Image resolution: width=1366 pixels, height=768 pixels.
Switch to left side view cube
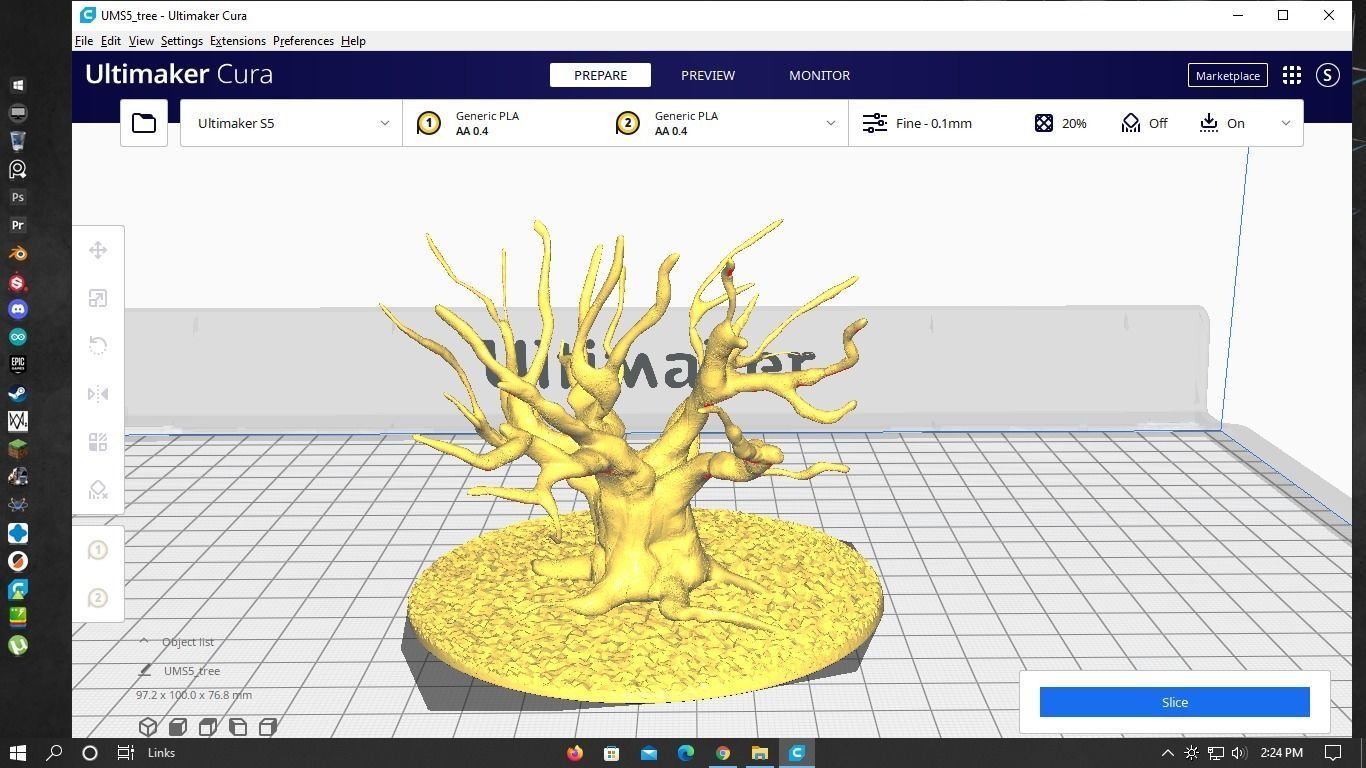click(x=238, y=727)
